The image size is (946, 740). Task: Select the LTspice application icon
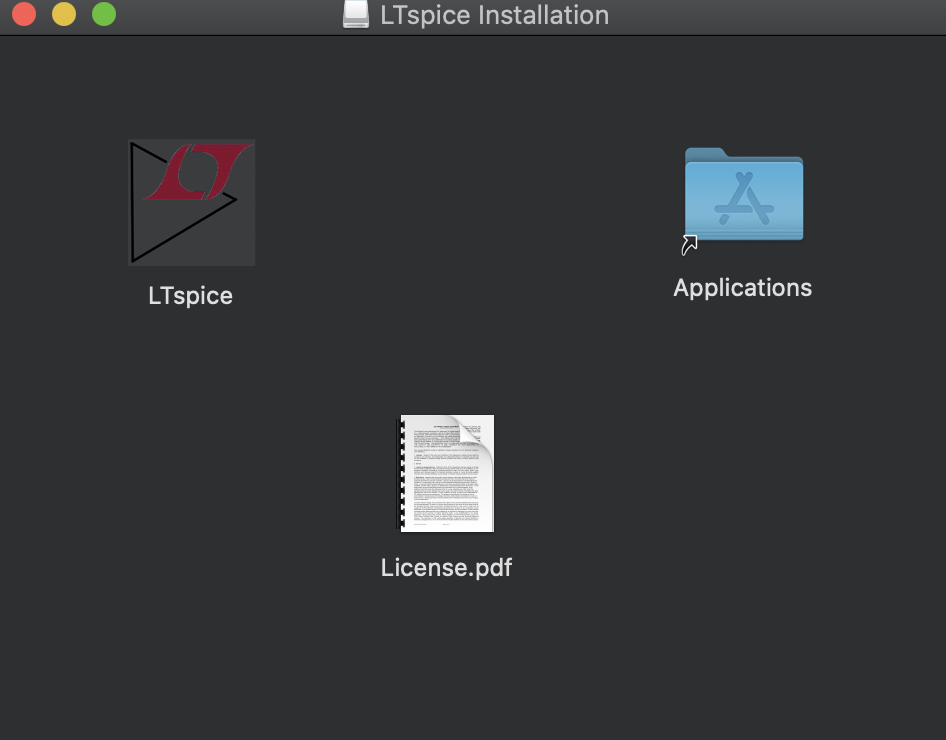[192, 203]
